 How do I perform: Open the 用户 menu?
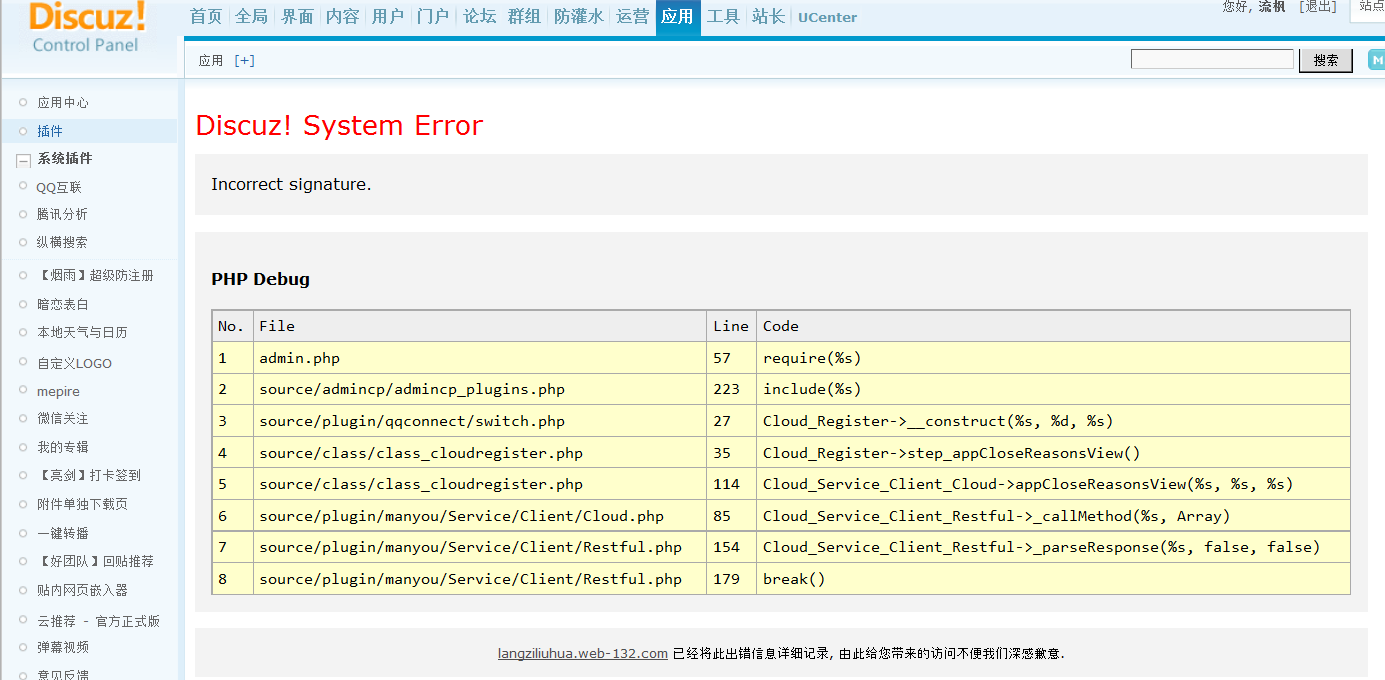pyautogui.click(x=388, y=16)
